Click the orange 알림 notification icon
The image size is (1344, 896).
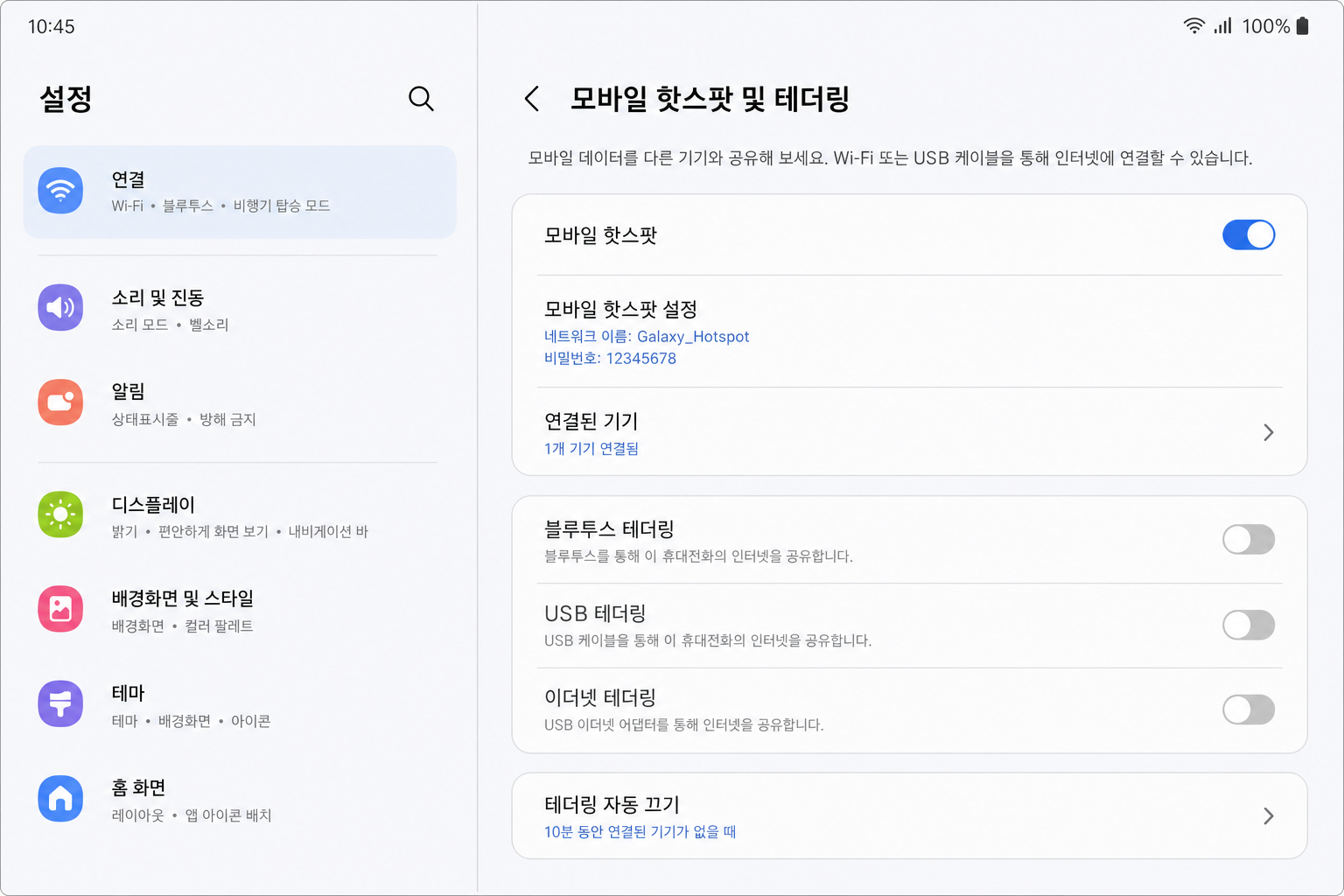(x=60, y=402)
